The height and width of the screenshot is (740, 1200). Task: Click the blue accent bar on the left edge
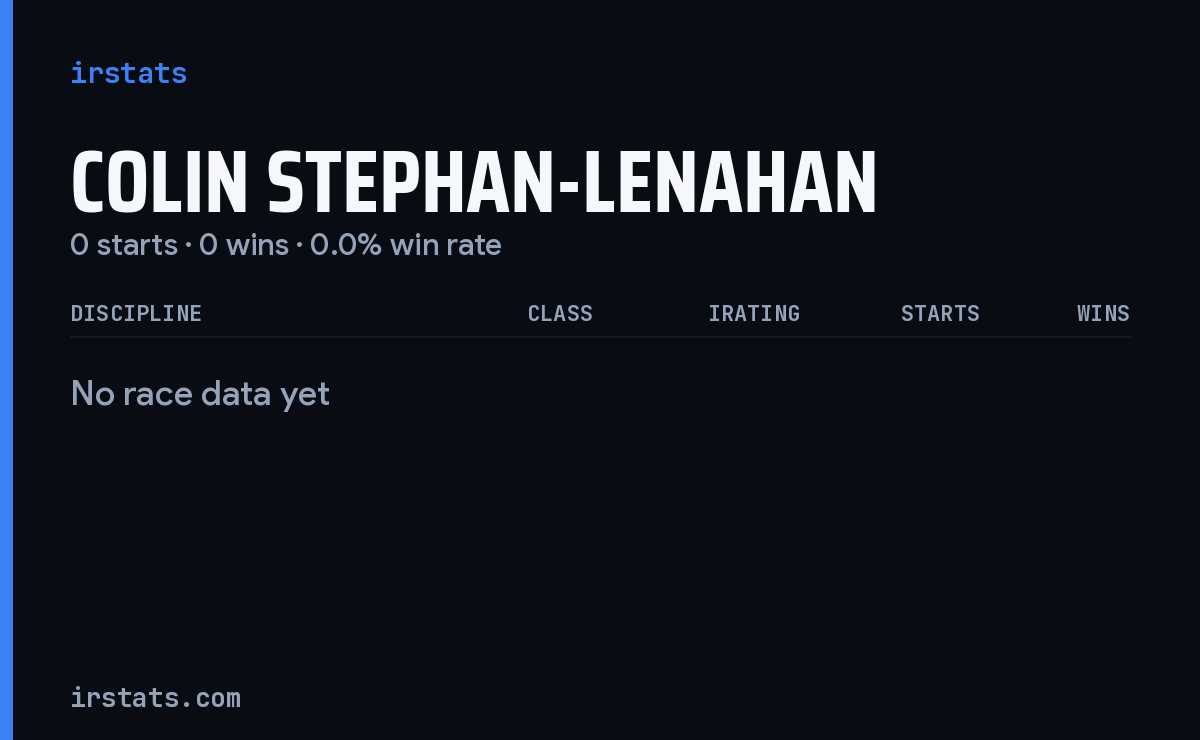(x=6, y=370)
